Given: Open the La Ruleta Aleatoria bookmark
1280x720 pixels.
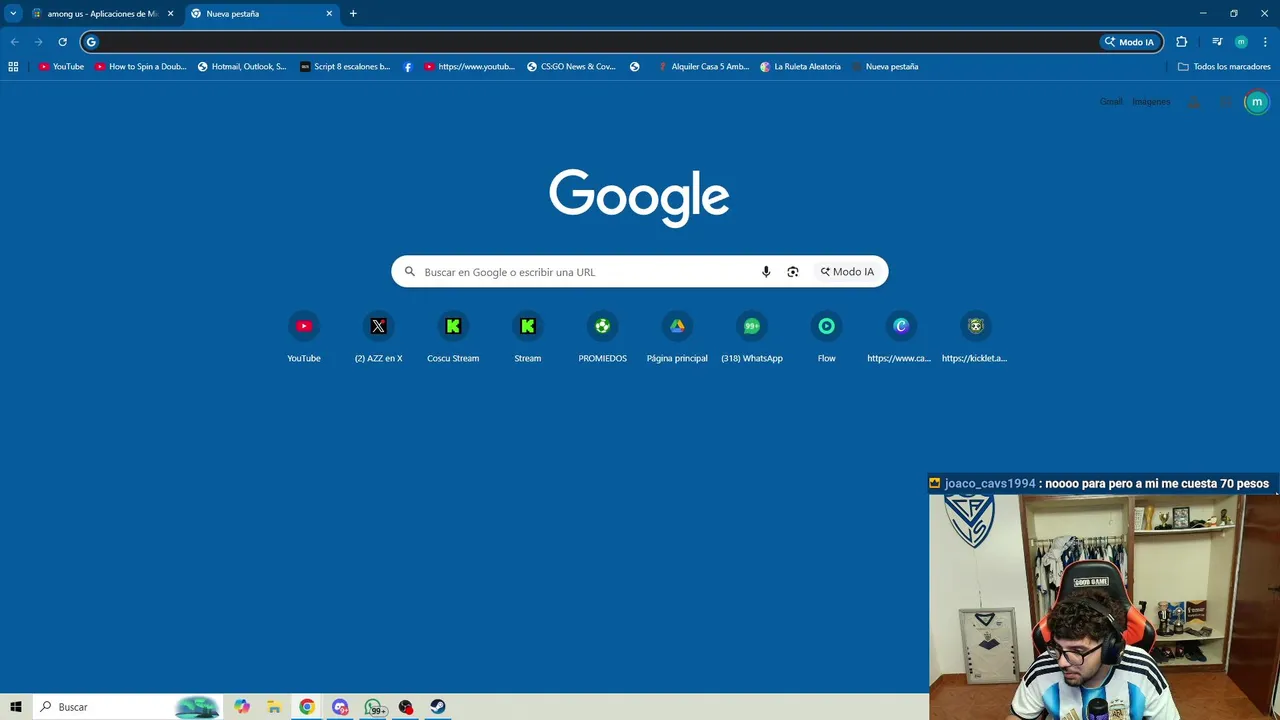Looking at the screenshot, I should 800,67.
